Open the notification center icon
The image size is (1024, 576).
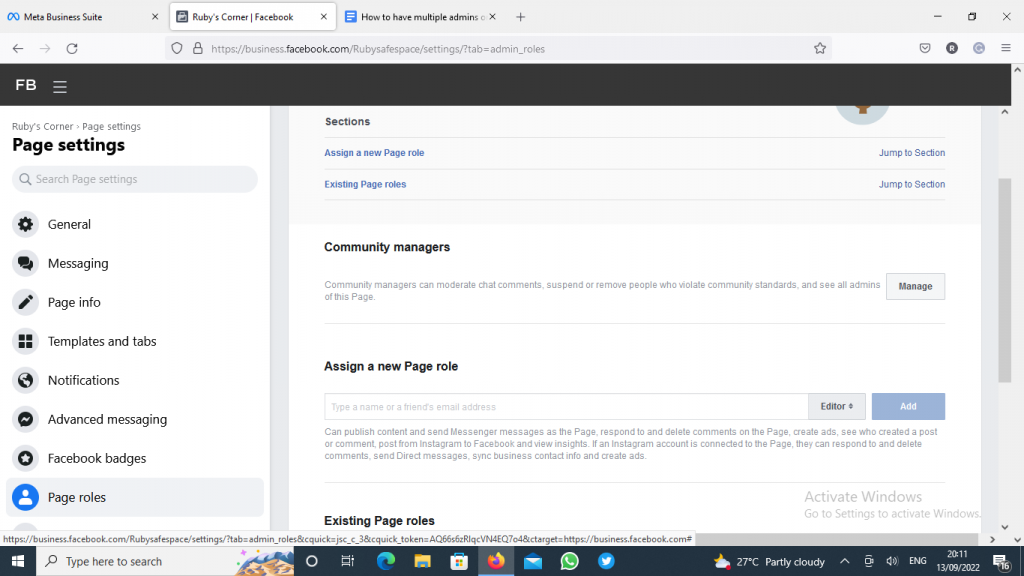(x=1001, y=561)
